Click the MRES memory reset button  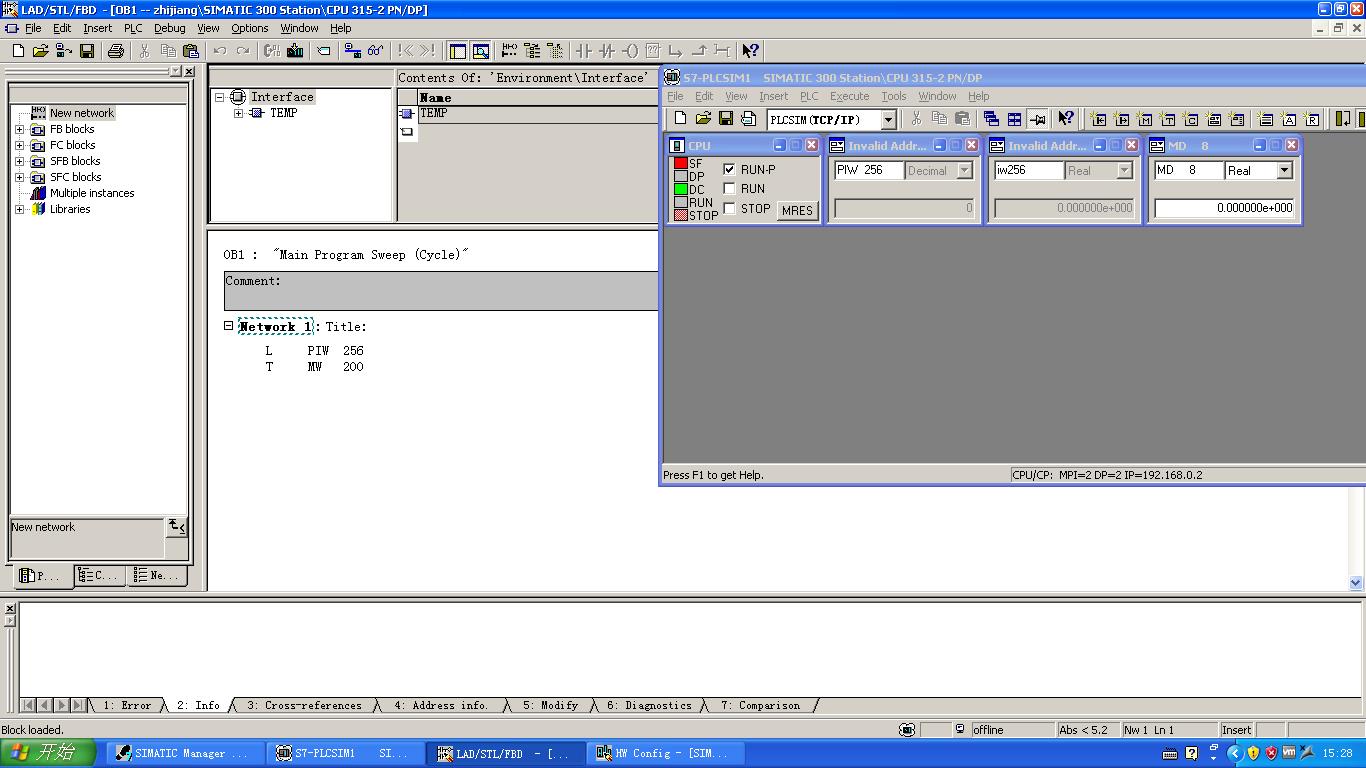(x=797, y=210)
